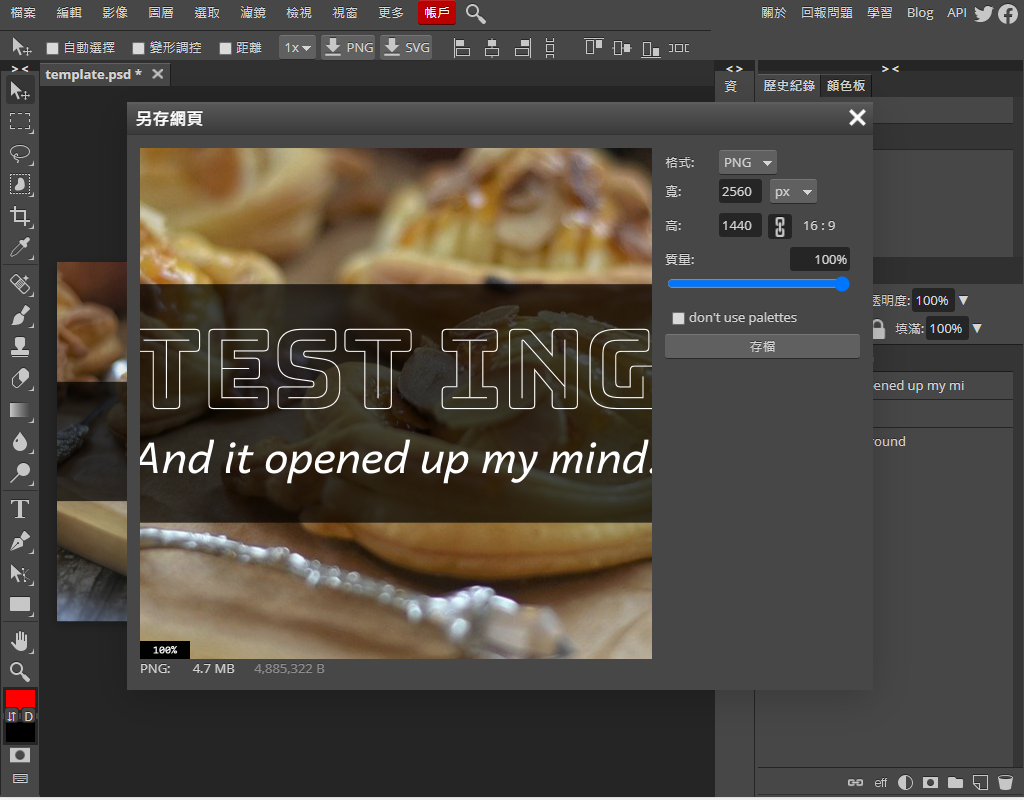Toggle Quick Mask mode icon
The image size is (1024, 800).
[x=20, y=756]
